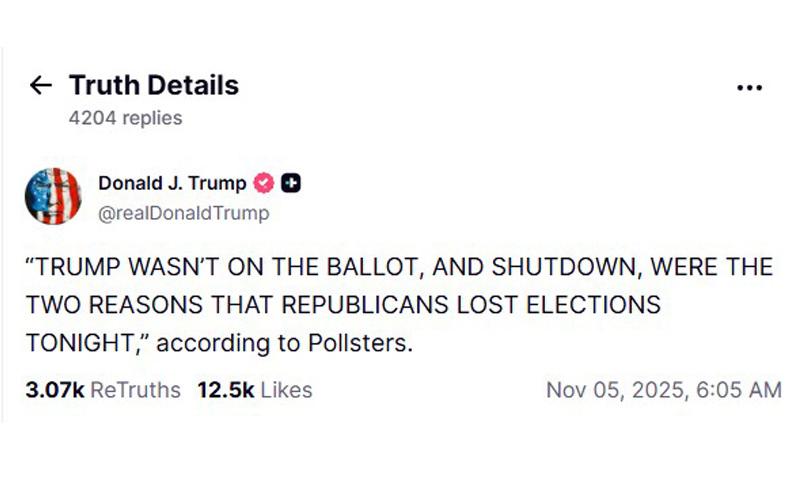Click the word TONIGHT in the post
Image resolution: width=800 pixels, height=500 pixels.
[x=79, y=343]
